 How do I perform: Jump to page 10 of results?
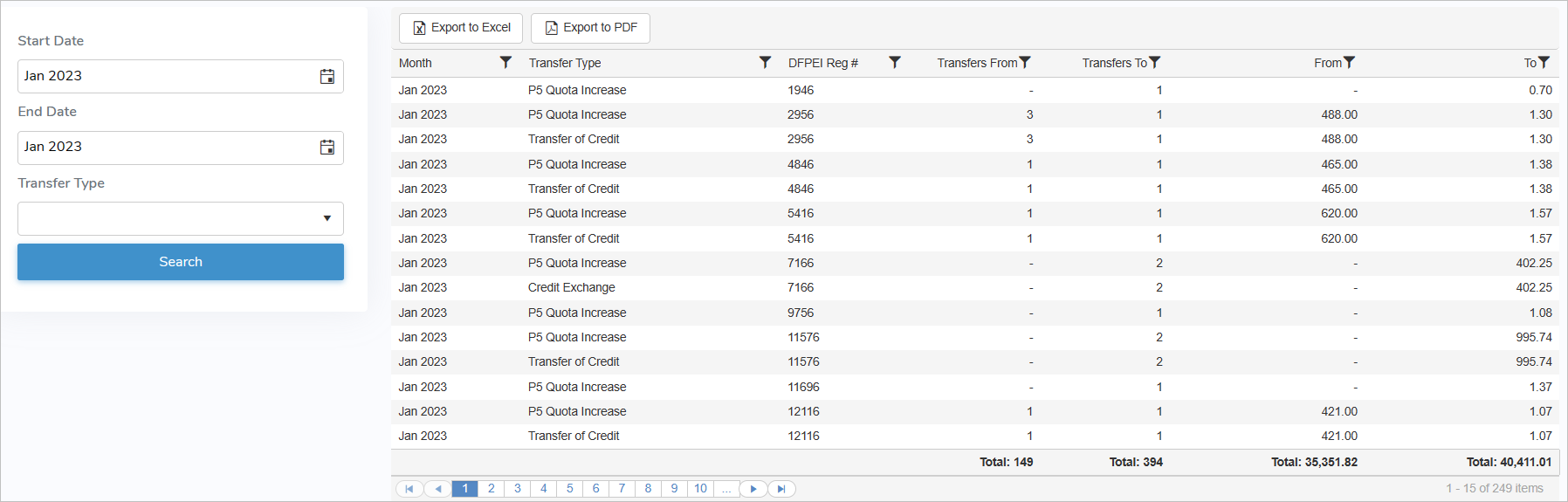coord(700,489)
